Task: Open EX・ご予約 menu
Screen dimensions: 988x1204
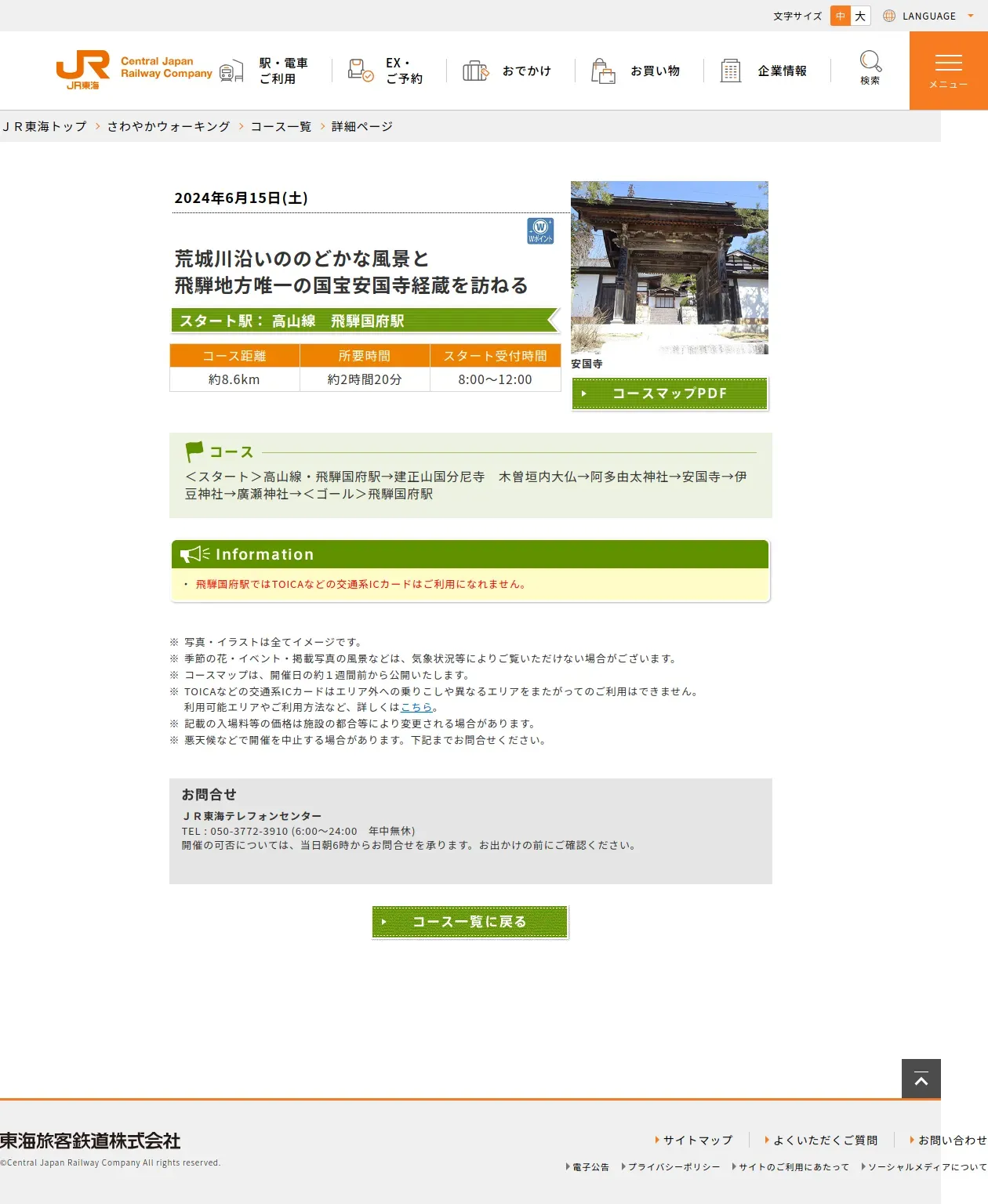Action: coord(405,71)
